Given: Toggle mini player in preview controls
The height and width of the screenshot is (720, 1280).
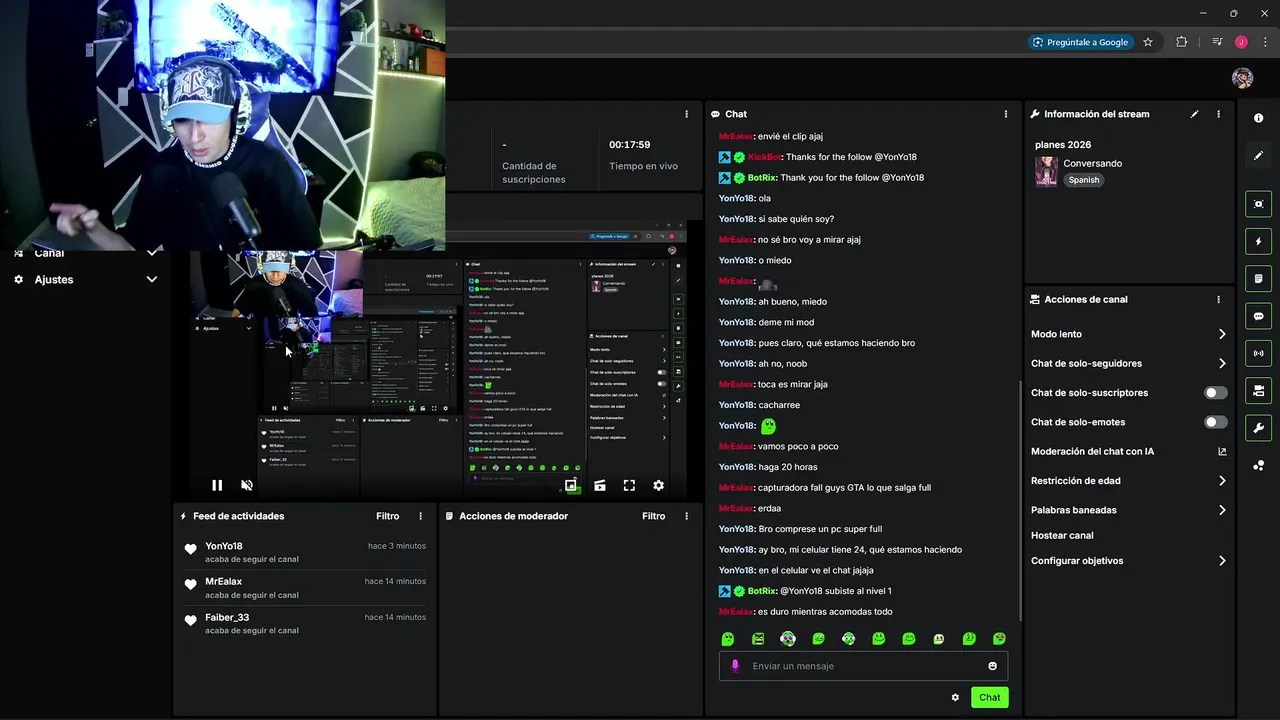Looking at the screenshot, I should point(570,485).
